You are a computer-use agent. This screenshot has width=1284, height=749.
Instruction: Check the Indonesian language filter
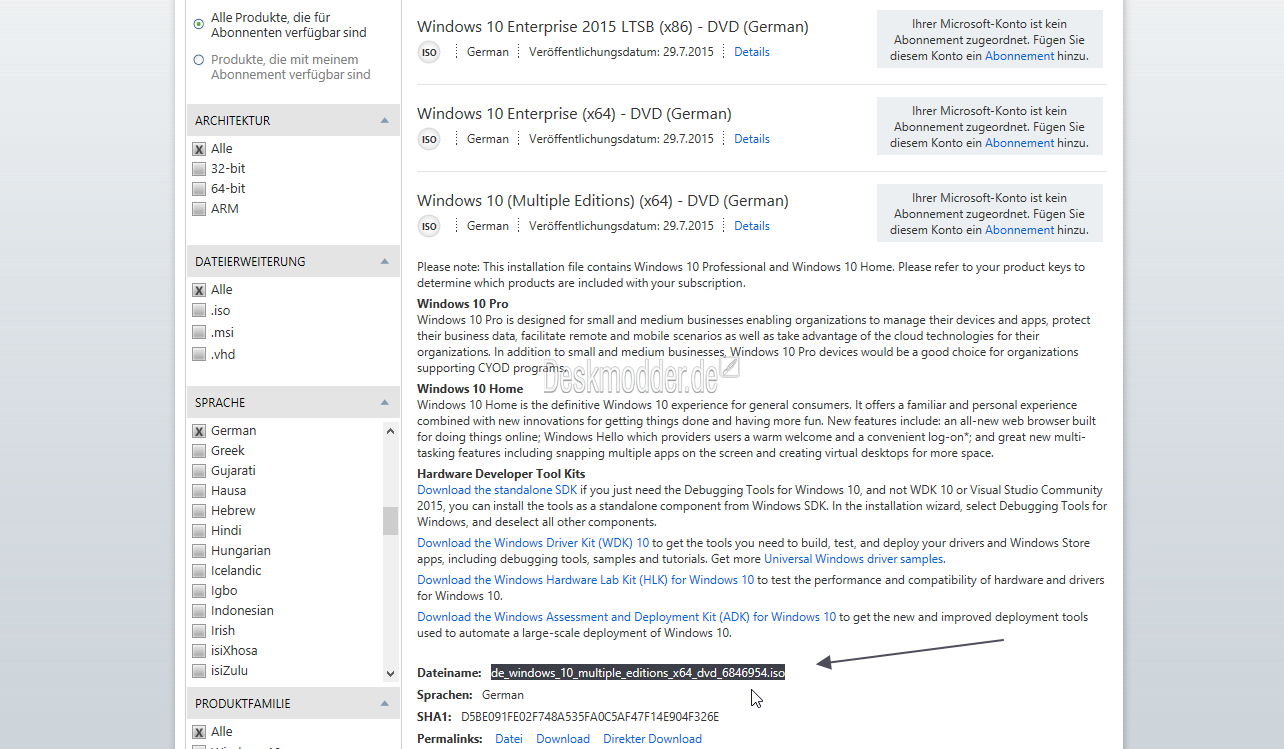click(199, 611)
